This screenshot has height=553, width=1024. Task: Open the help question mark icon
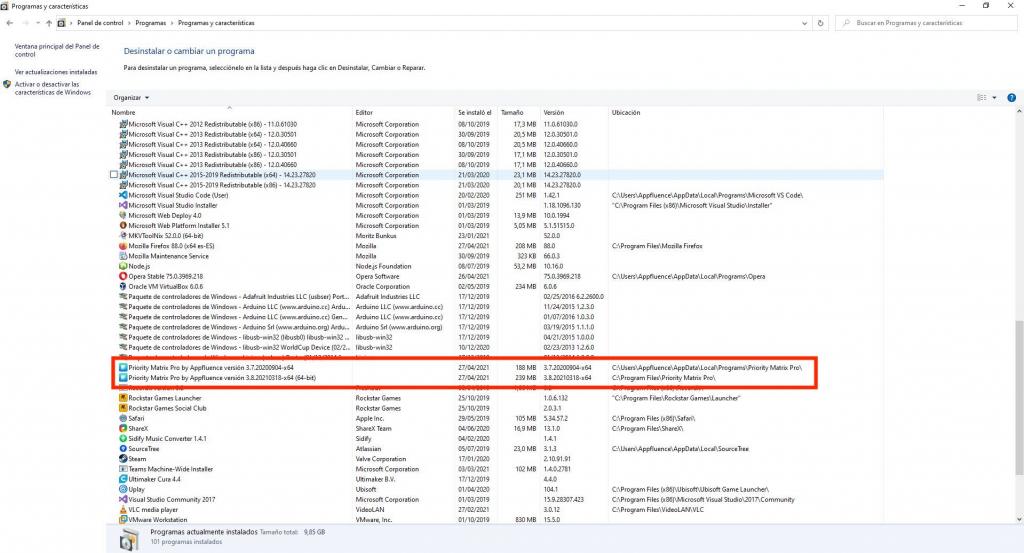point(1011,98)
